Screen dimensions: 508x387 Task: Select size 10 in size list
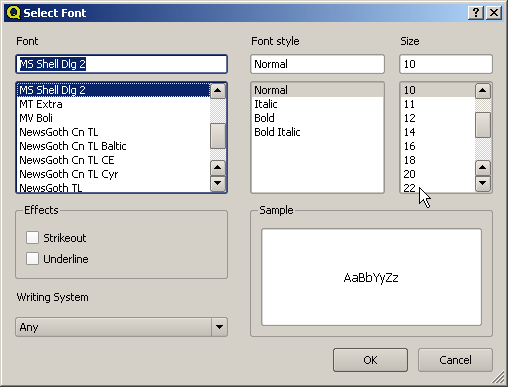tap(438, 90)
